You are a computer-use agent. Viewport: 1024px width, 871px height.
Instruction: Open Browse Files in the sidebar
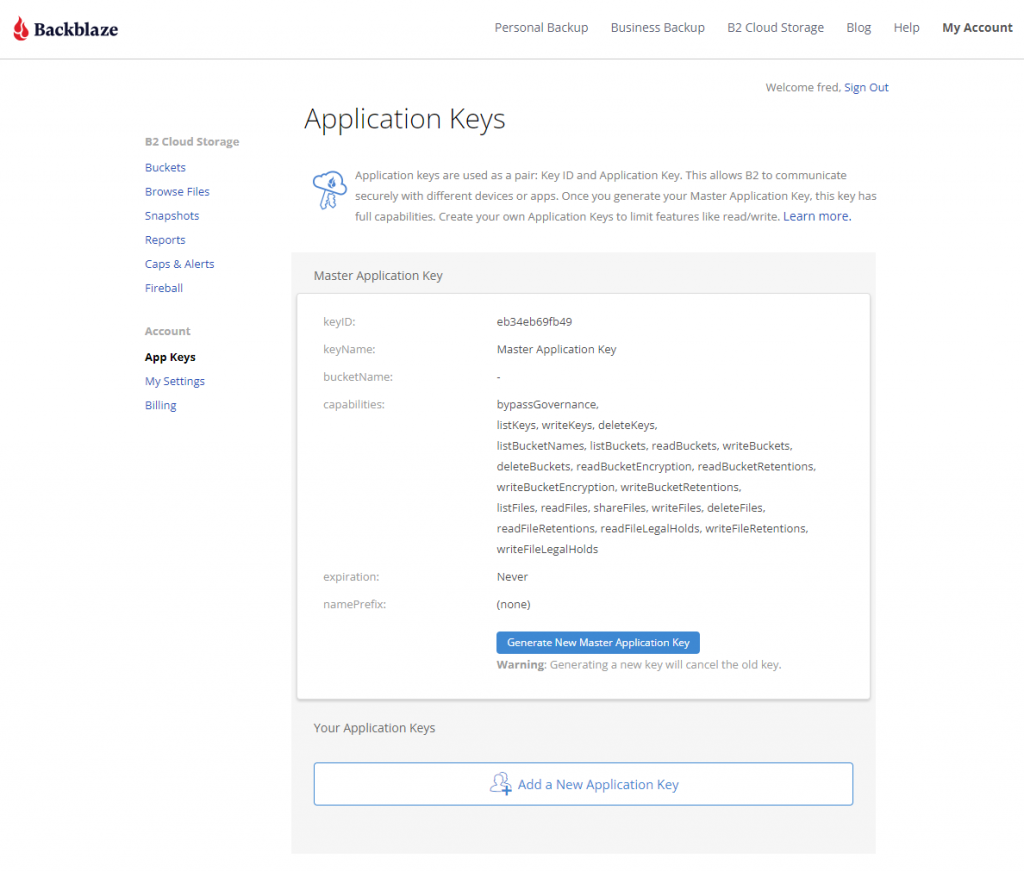pyautogui.click(x=177, y=191)
